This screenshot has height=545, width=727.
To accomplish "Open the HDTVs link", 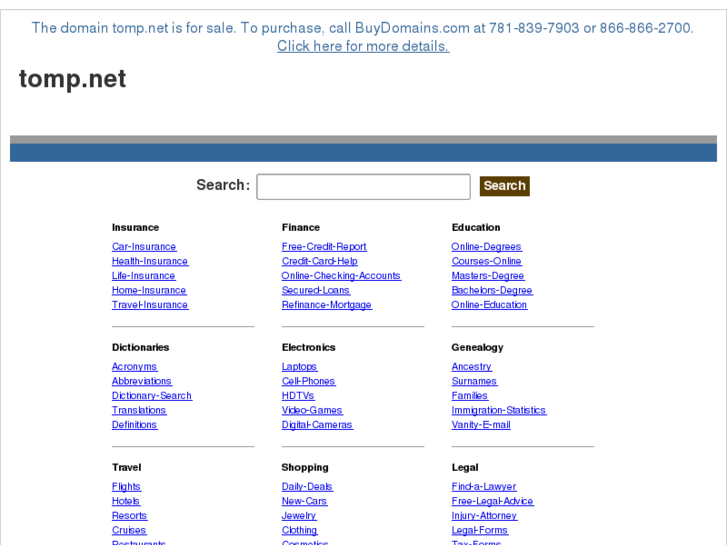I will tap(298, 396).
